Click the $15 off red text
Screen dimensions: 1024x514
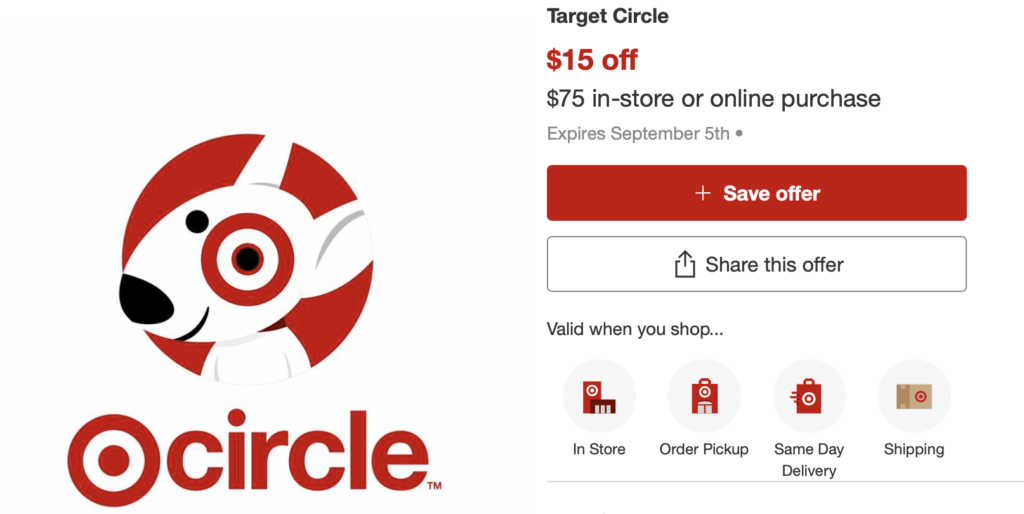tap(592, 60)
